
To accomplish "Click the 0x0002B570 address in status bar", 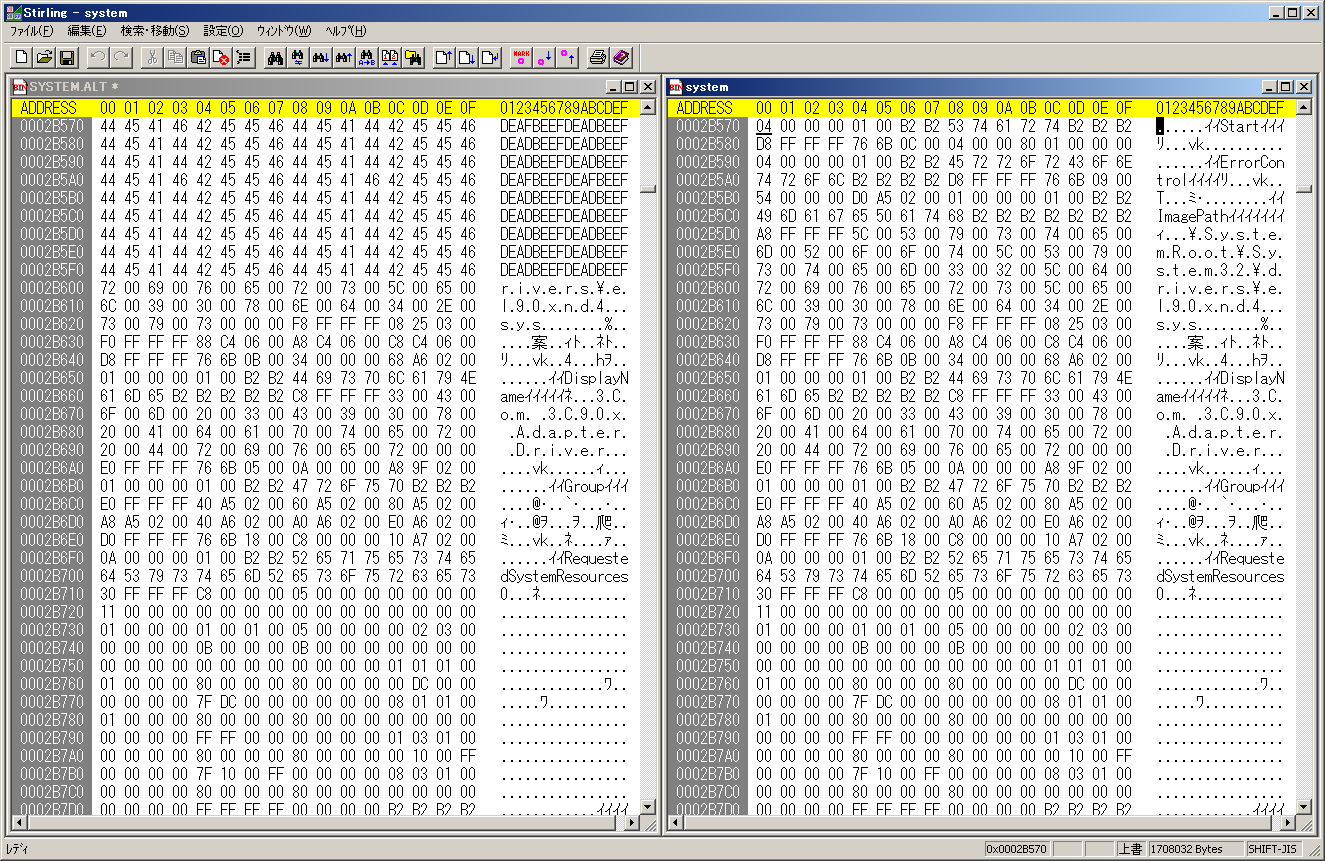I will (x=1018, y=849).
